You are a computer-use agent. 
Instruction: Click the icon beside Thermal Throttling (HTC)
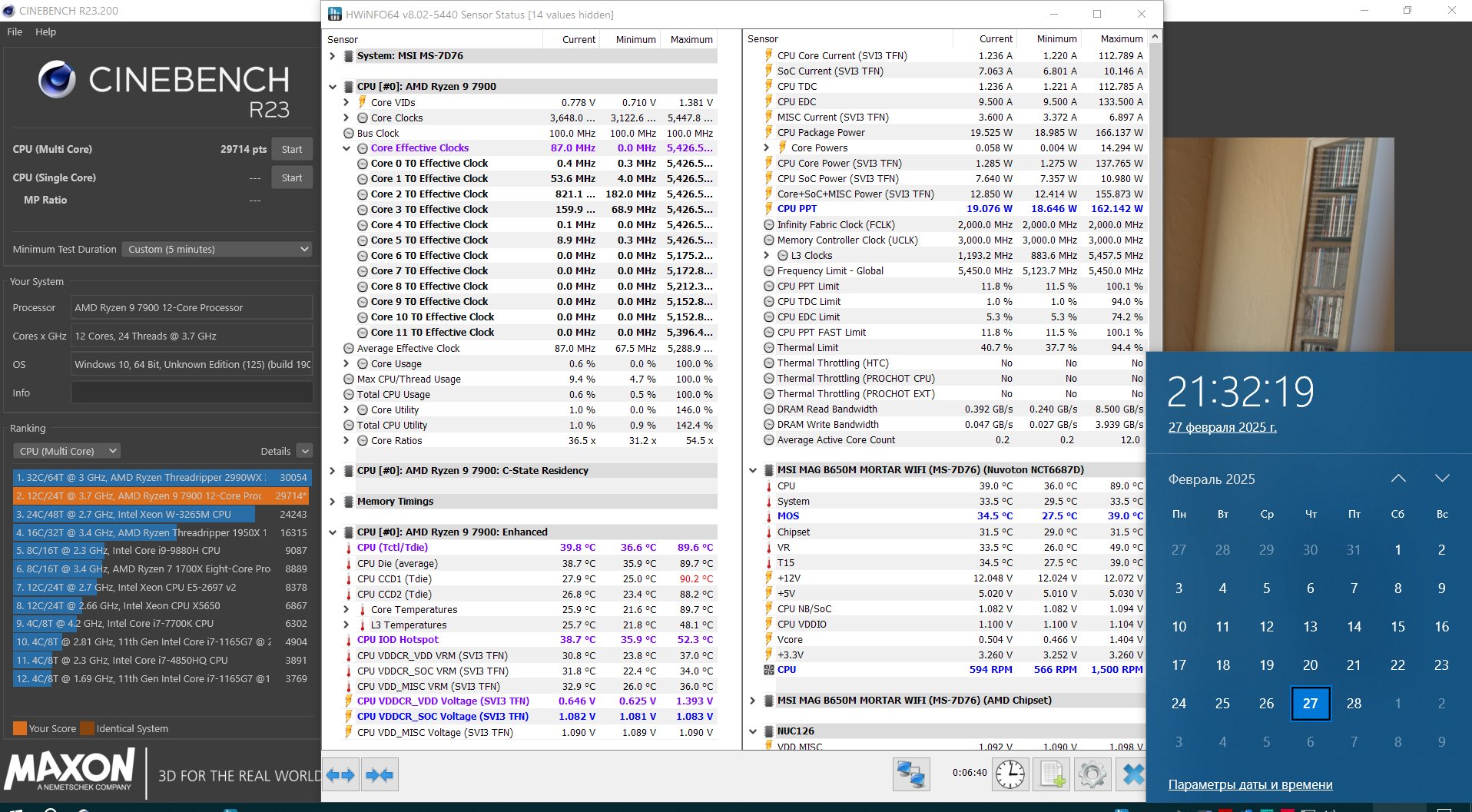pos(768,363)
